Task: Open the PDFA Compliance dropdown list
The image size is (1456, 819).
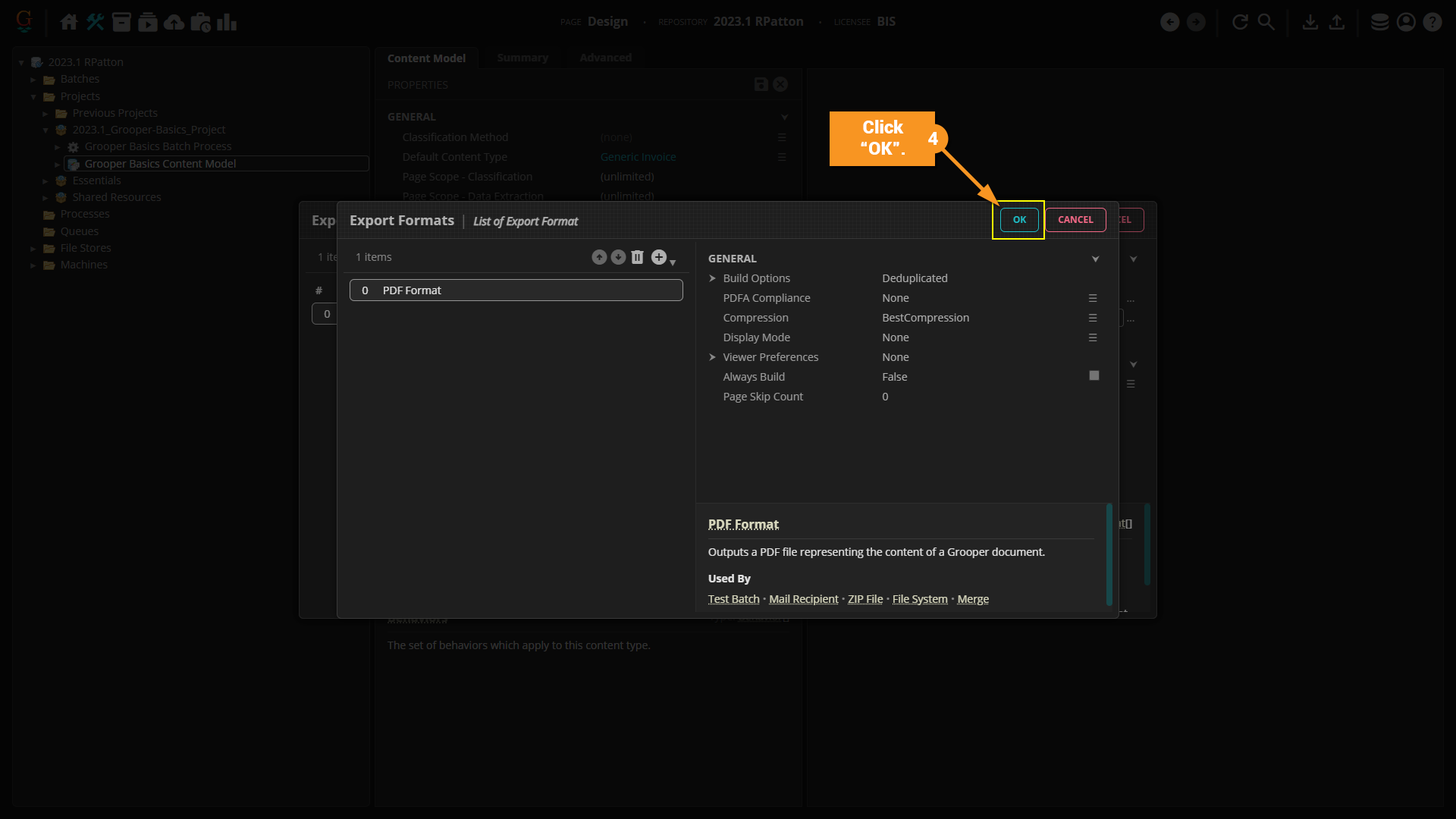Action: [x=1093, y=298]
